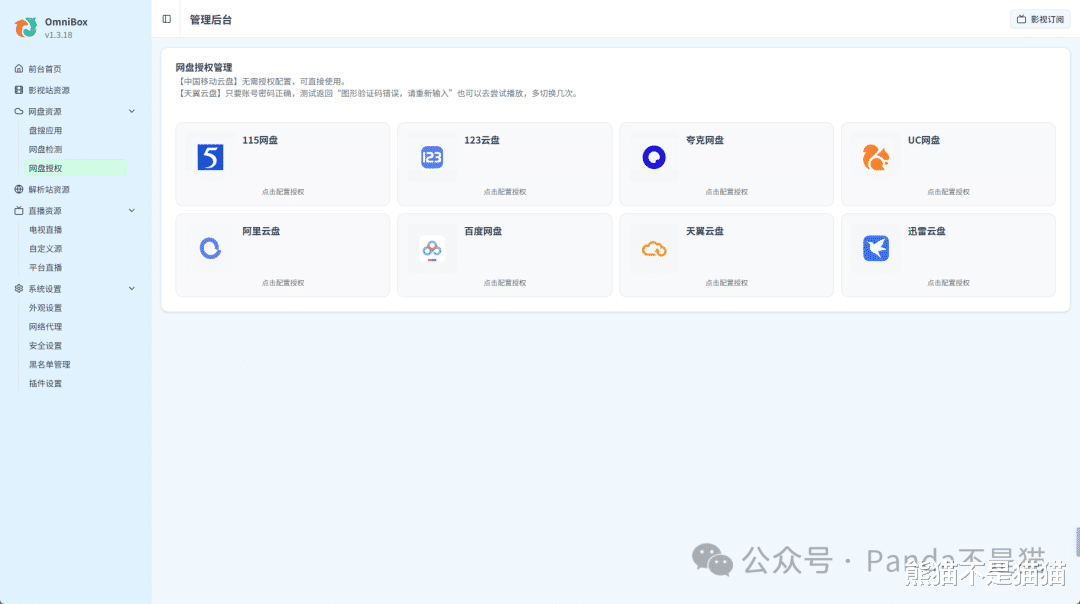Click 点击配置授权 under UC网盘

click(x=948, y=192)
